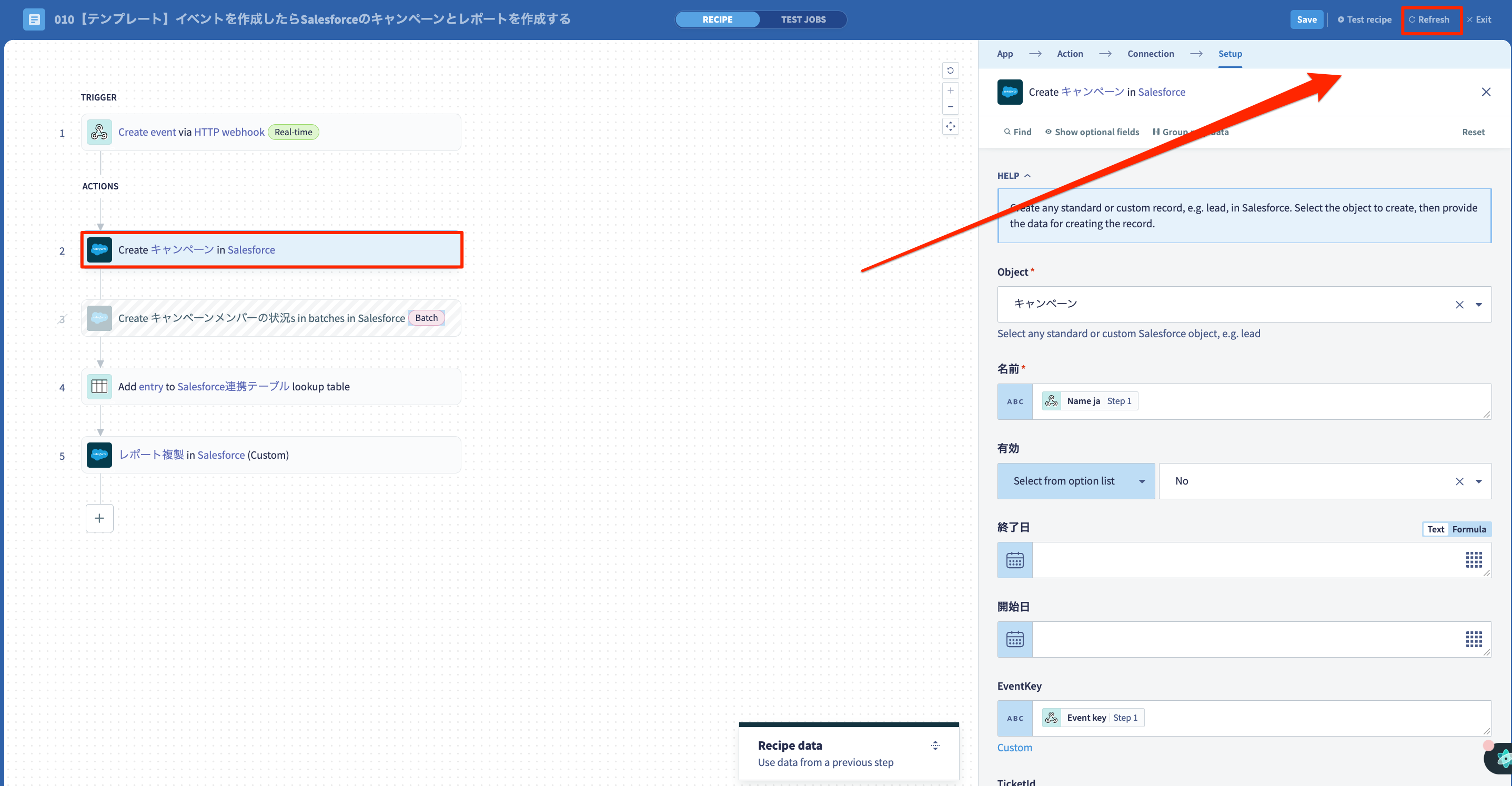The height and width of the screenshot is (786, 1512).
Task: Click the recipe title text
Action: [x=313, y=19]
